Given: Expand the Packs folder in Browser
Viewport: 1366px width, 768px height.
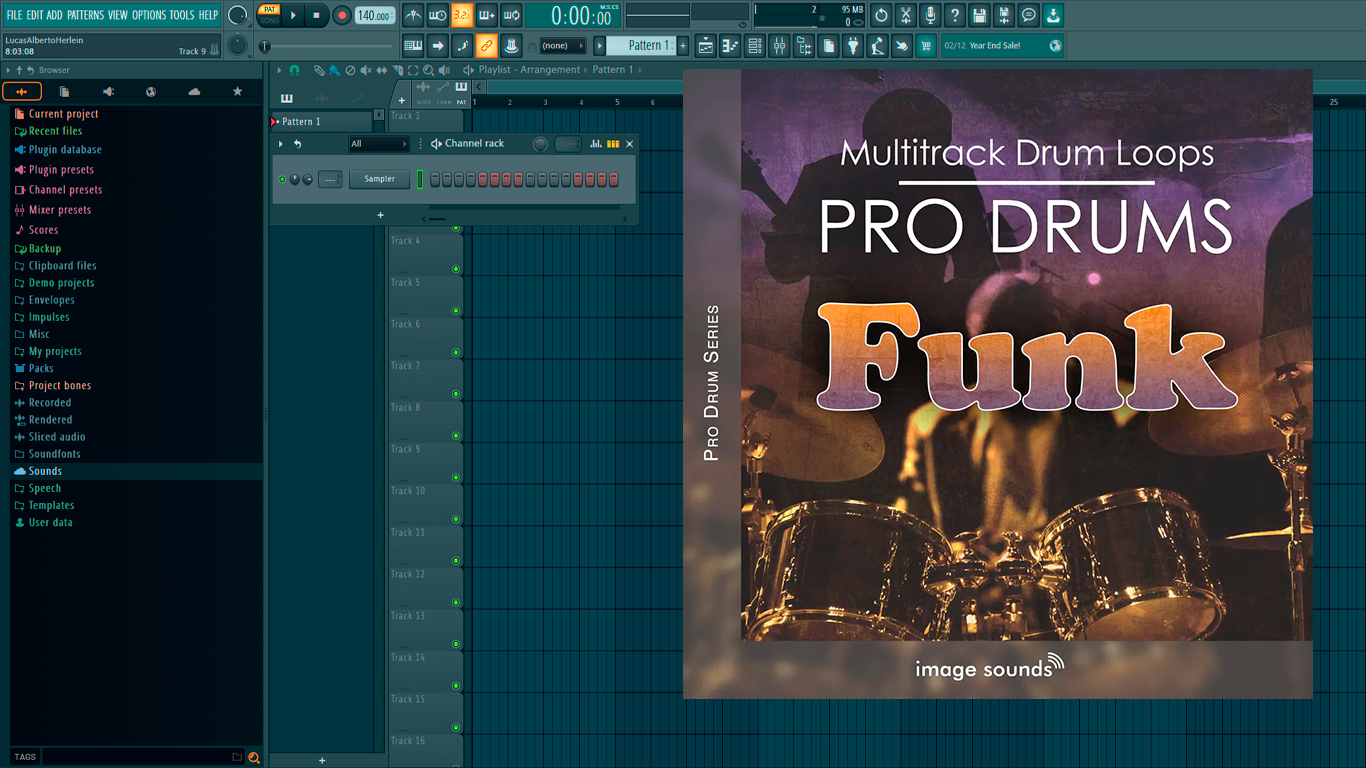Looking at the screenshot, I should coord(41,368).
